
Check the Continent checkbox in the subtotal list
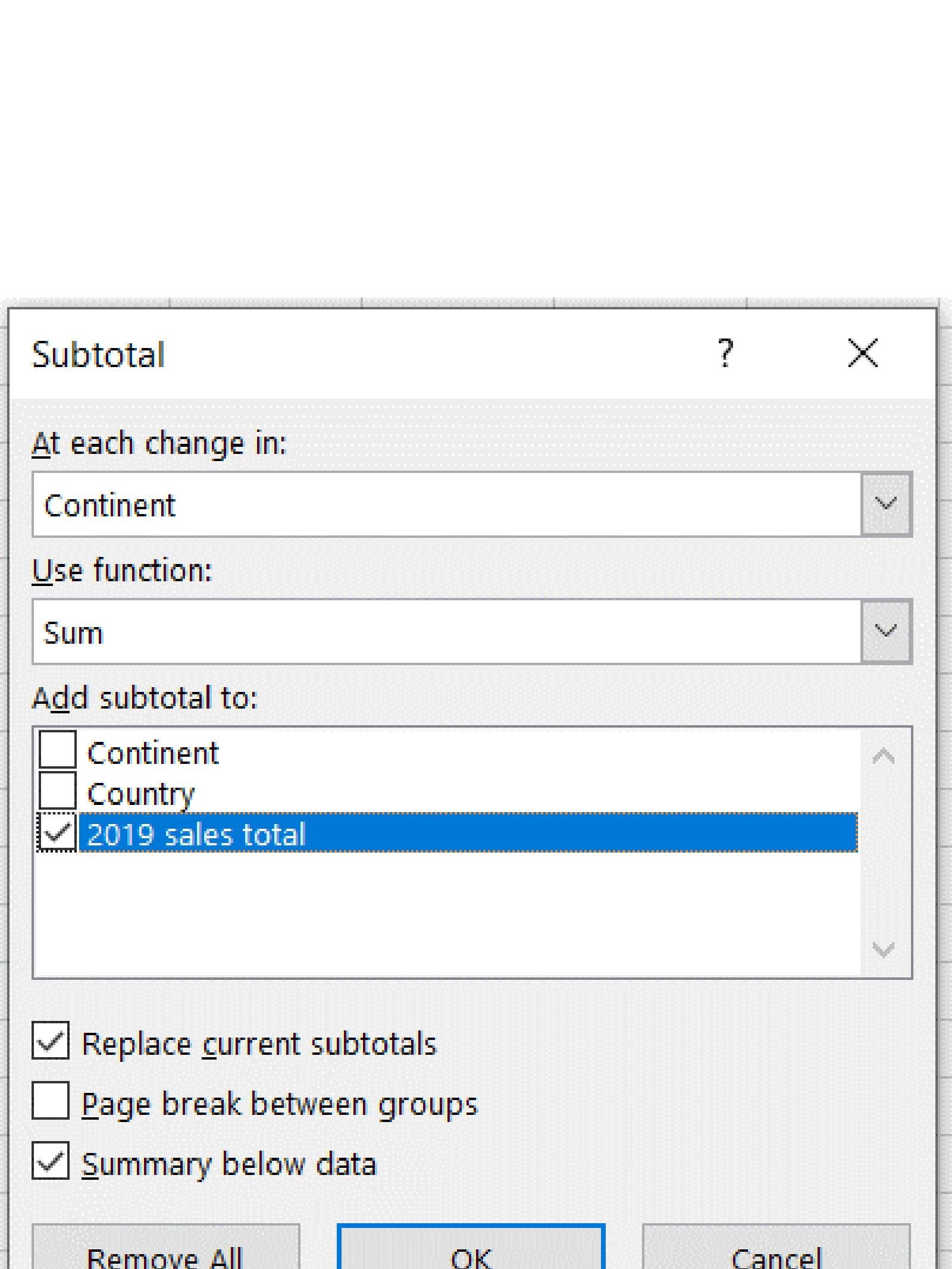[x=57, y=750]
